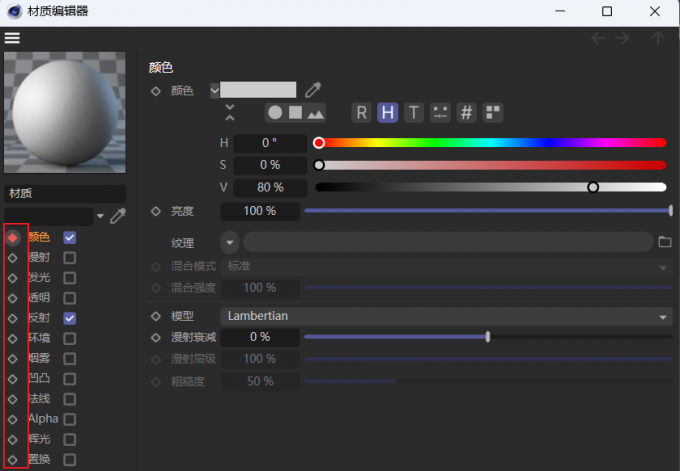680x471 pixels.
Task: Click the 漫射衰减 slider handle
Action: point(488,337)
